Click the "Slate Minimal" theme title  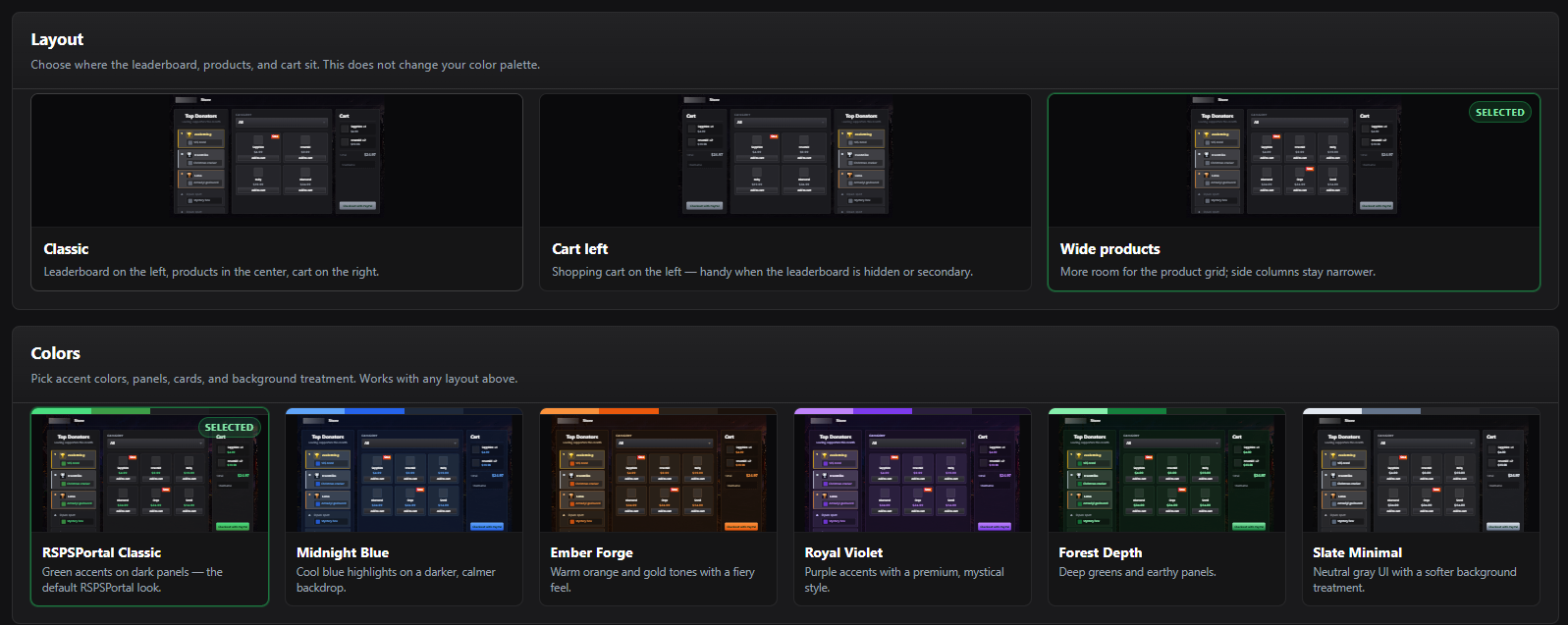(1357, 552)
